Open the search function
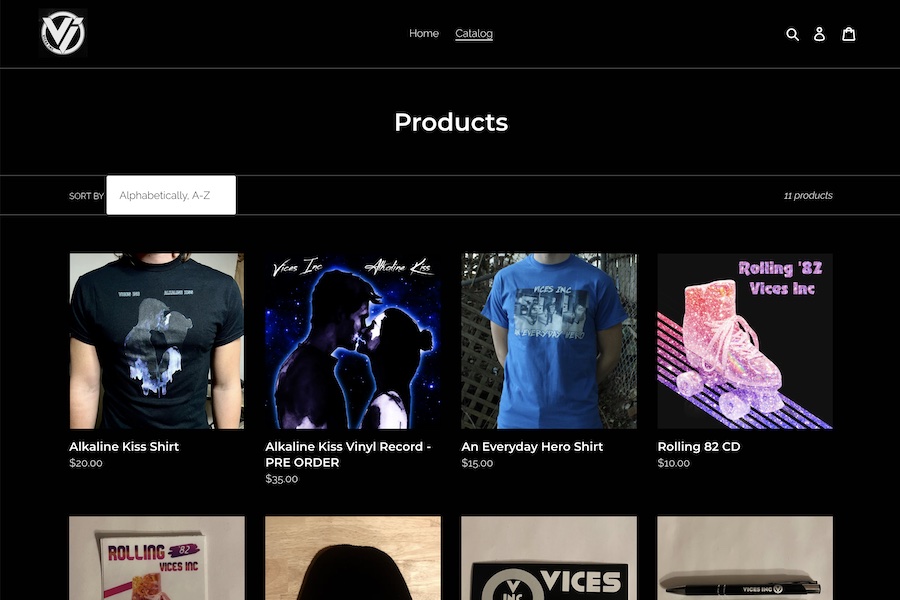This screenshot has width=900, height=600. coord(793,33)
